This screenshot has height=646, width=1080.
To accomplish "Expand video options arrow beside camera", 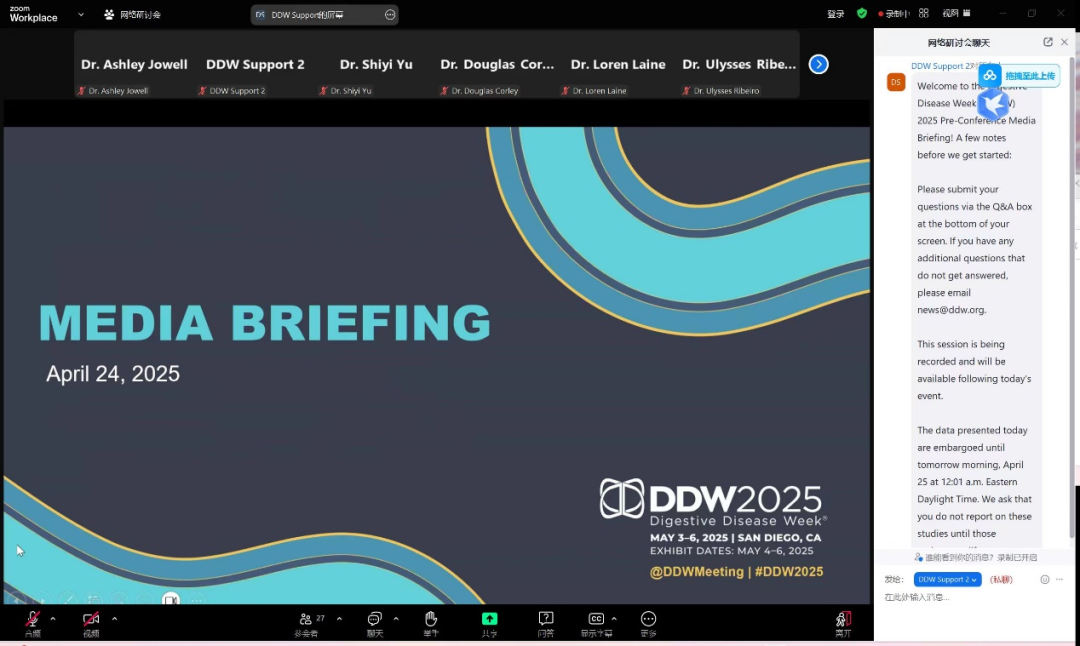I will pos(114,618).
